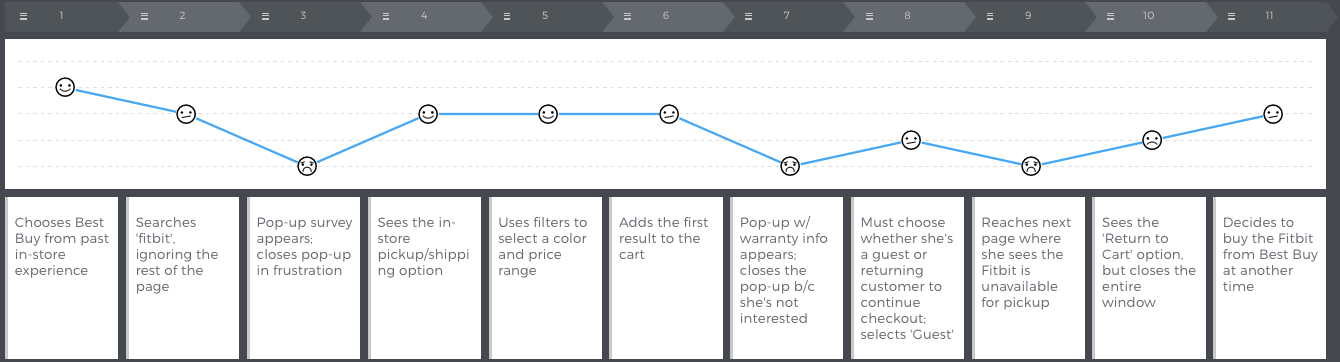The width and height of the screenshot is (1340, 362).
Task: Open the hamburger menu on stage 4
Action: 386,16
